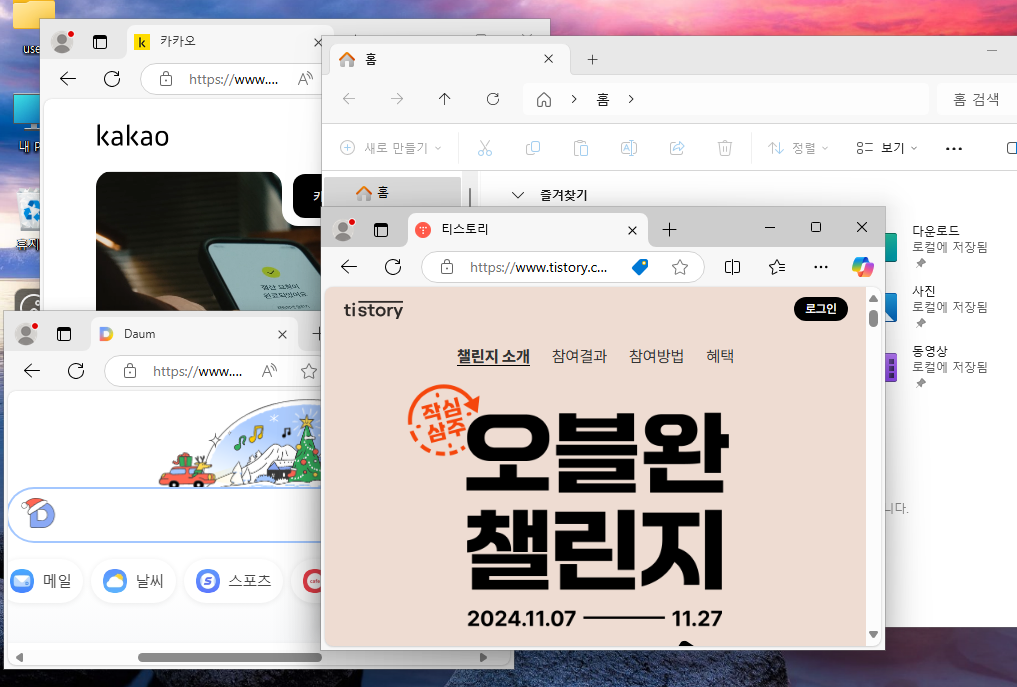1017x687 pixels.
Task: Click the Tistory page vertical scrollbar thumb
Action: click(873, 318)
